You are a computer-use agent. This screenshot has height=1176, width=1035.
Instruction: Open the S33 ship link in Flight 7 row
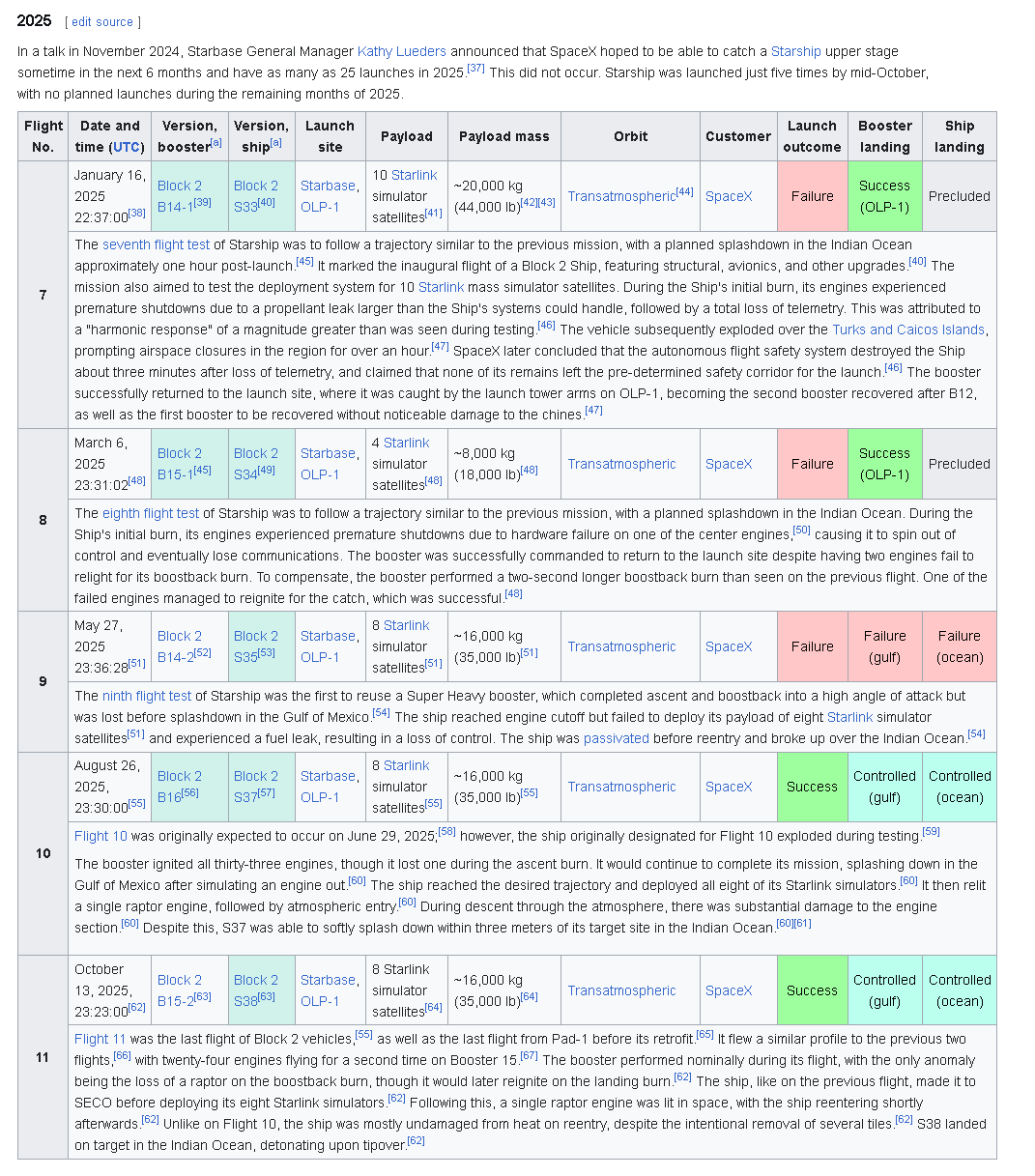tap(245, 207)
